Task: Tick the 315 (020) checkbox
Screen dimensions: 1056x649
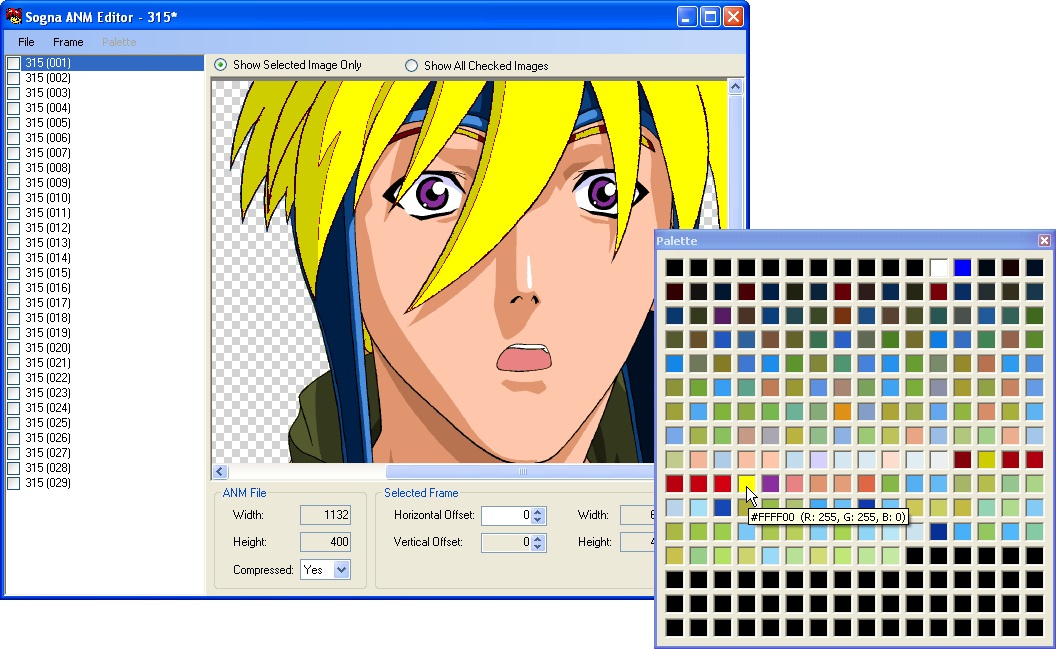Action: 13,347
